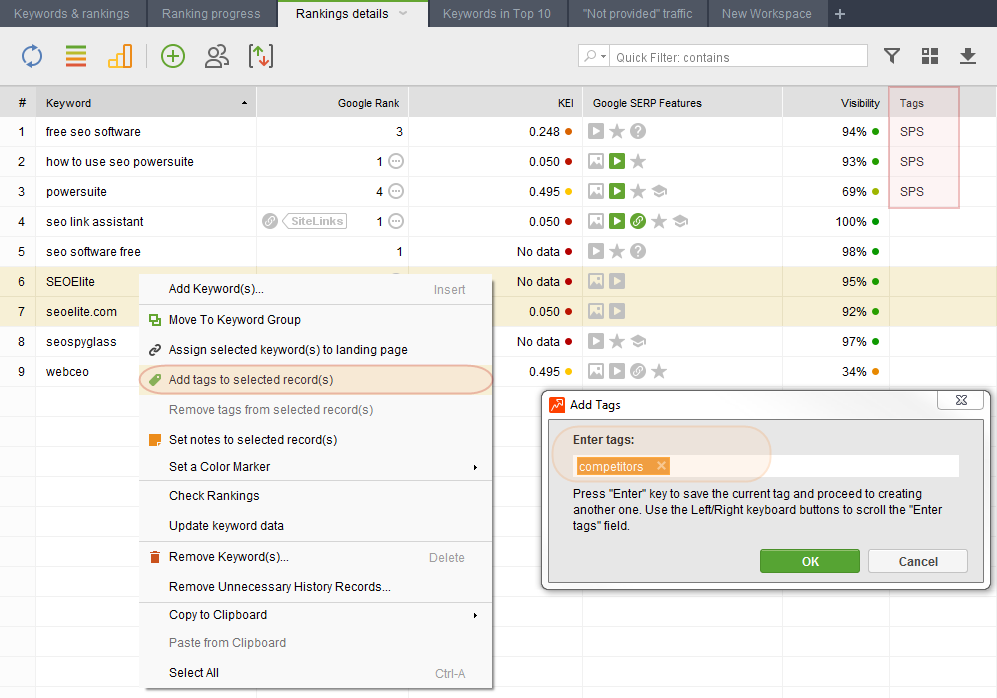
Task: Click the SPS tag for free seo software
Action: 912,132
